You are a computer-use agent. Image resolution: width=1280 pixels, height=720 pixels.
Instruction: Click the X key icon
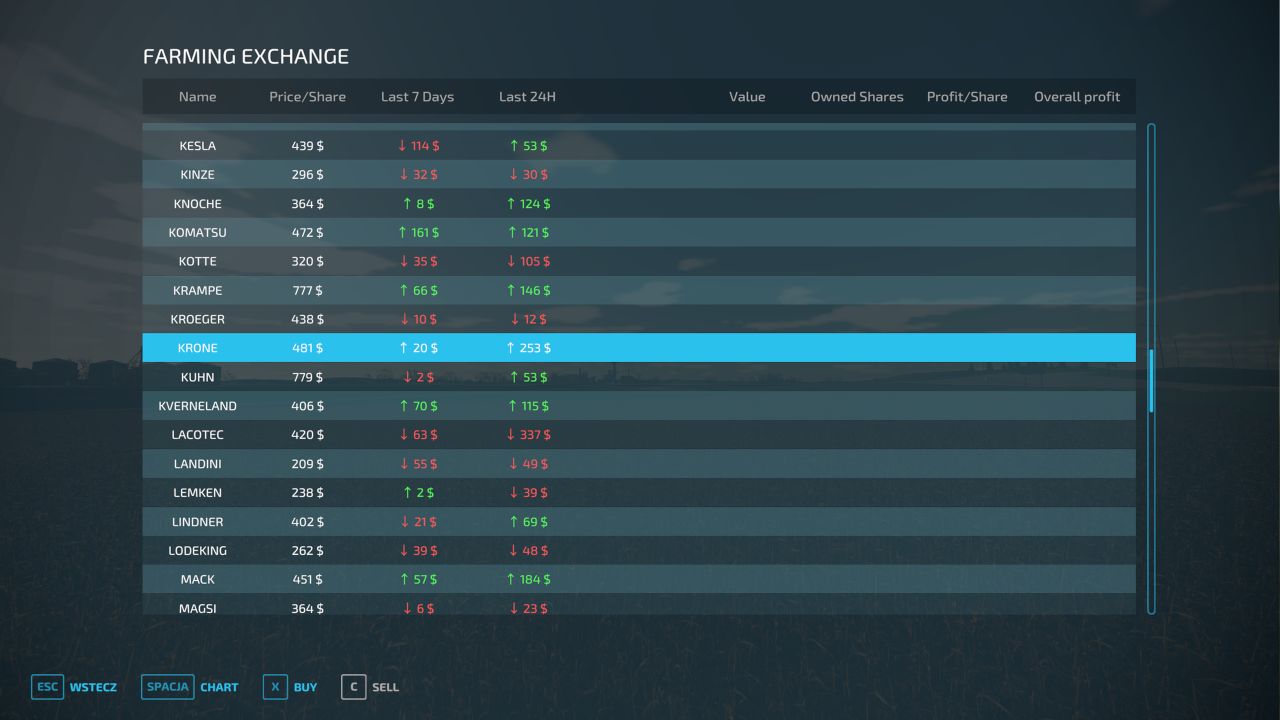[x=275, y=687]
